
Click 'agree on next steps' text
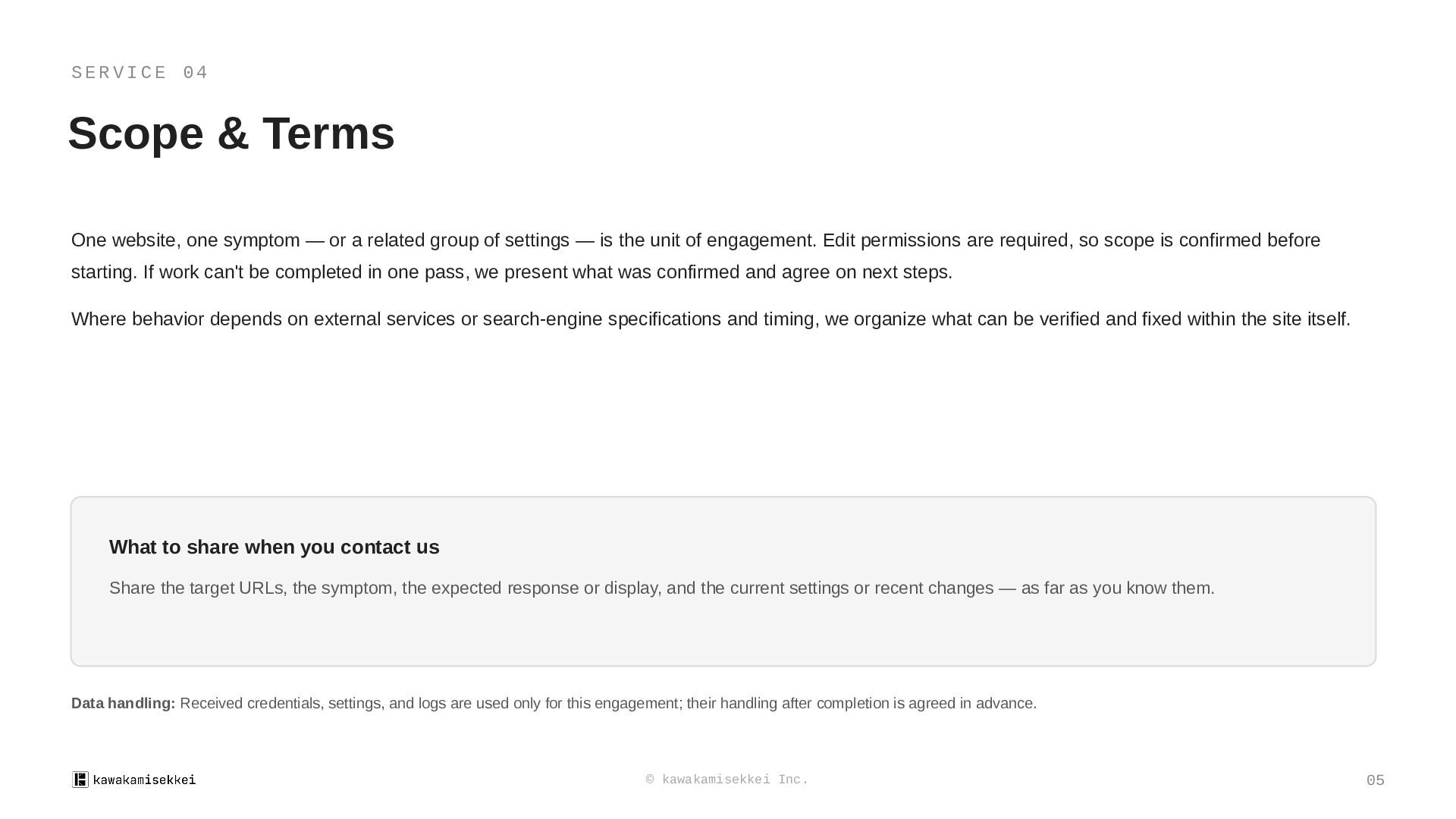click(867, 271)
